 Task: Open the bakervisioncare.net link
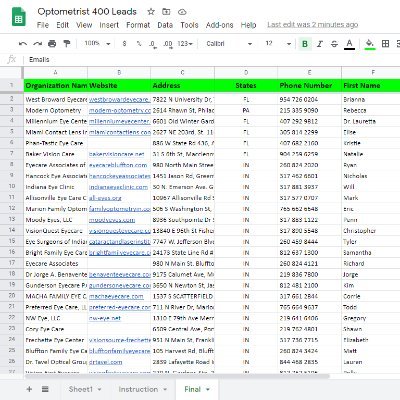coord(117,154)
